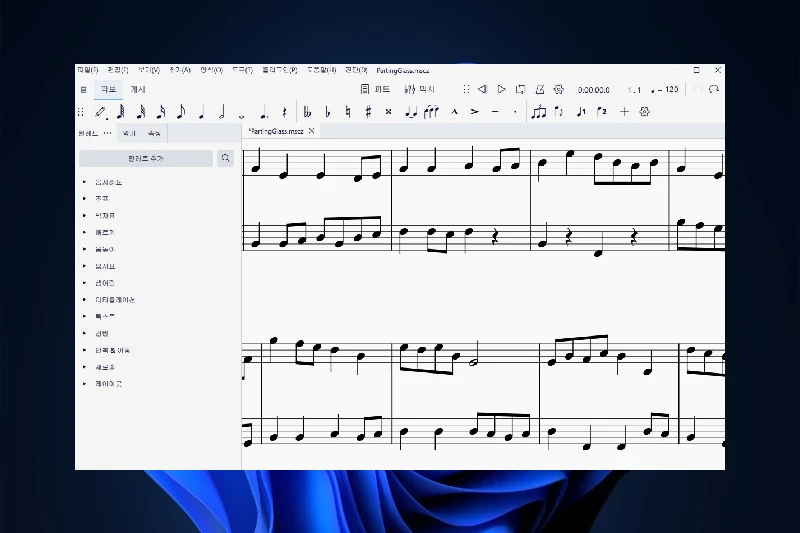The image size is (800, 533).
Task: Toggle the metronome
Action: click(x=540, y=89)
